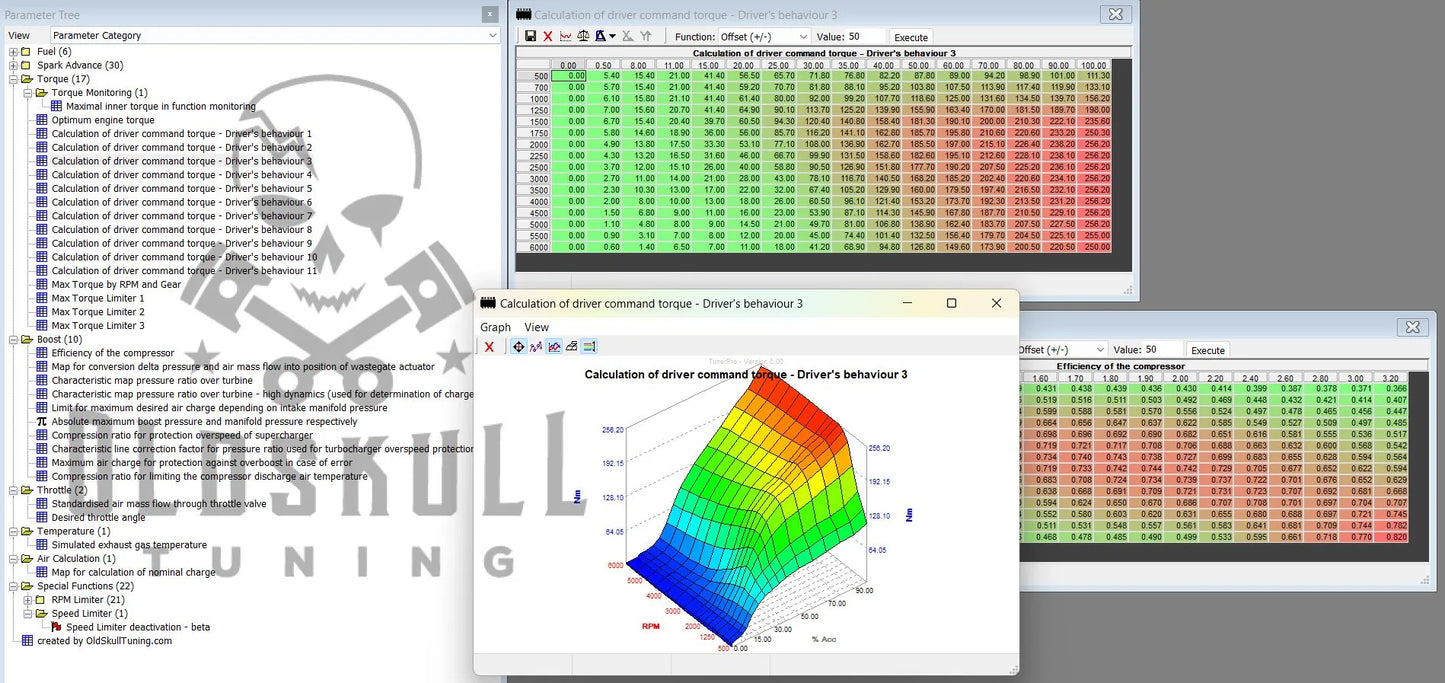Collapse the Boost (10) folder
The height and width of the screenshot is (683, 1445).
[x=13, y=340]
